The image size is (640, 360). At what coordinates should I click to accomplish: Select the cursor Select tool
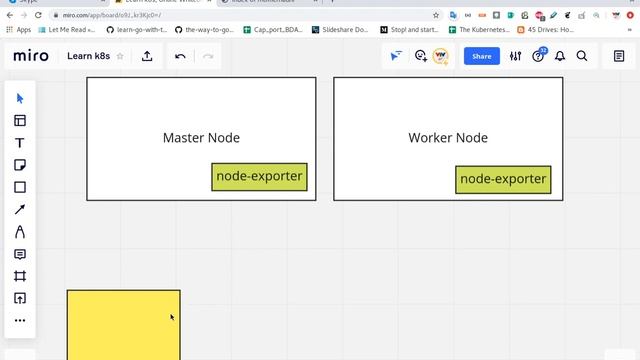click(20, 98)
